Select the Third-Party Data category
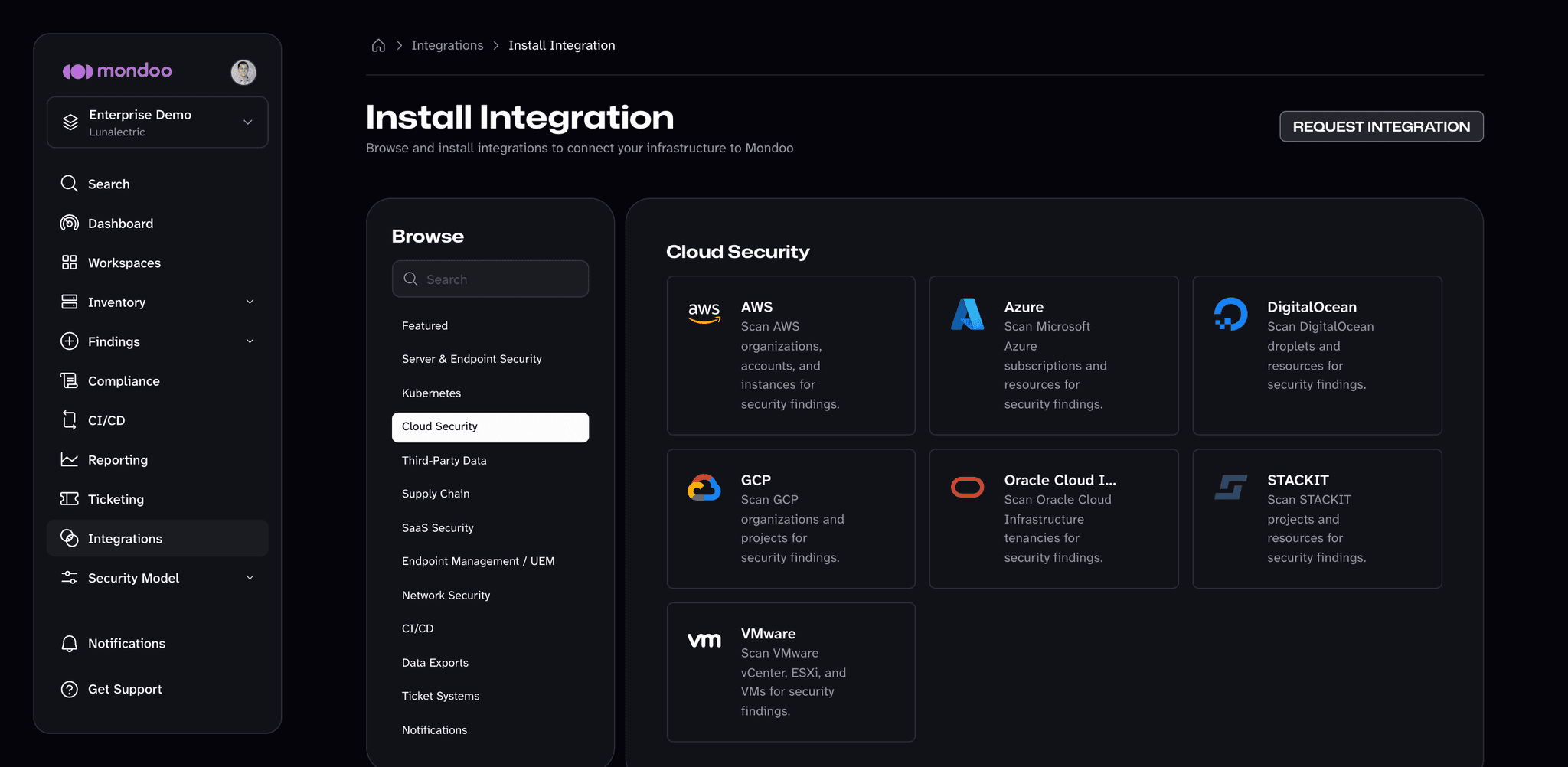1568x767 pixels. [x=490, y=460]
